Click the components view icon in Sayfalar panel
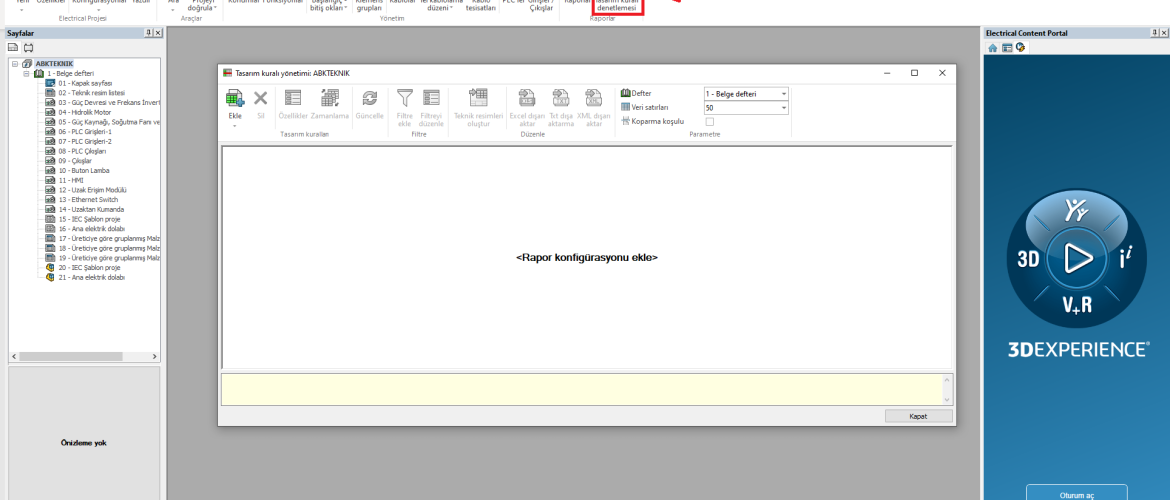This screenshot has height=500, width=1170. [x=28, y=47]
